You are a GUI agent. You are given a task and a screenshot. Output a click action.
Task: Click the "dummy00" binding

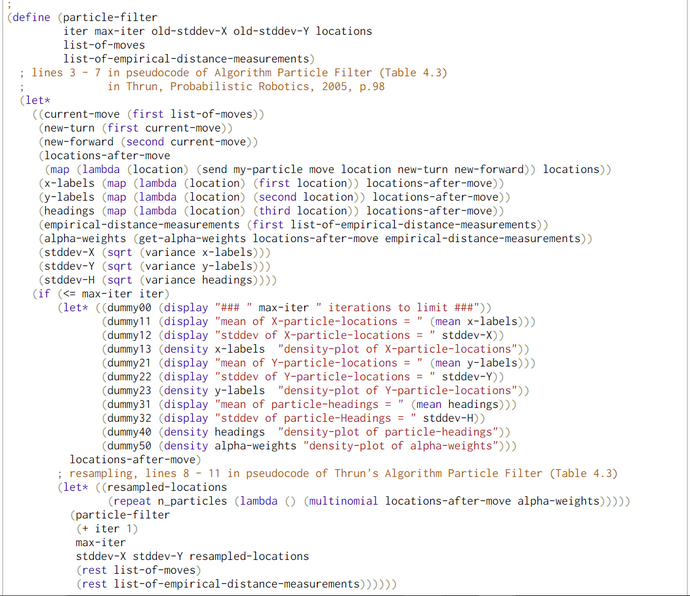click(129, 308)
